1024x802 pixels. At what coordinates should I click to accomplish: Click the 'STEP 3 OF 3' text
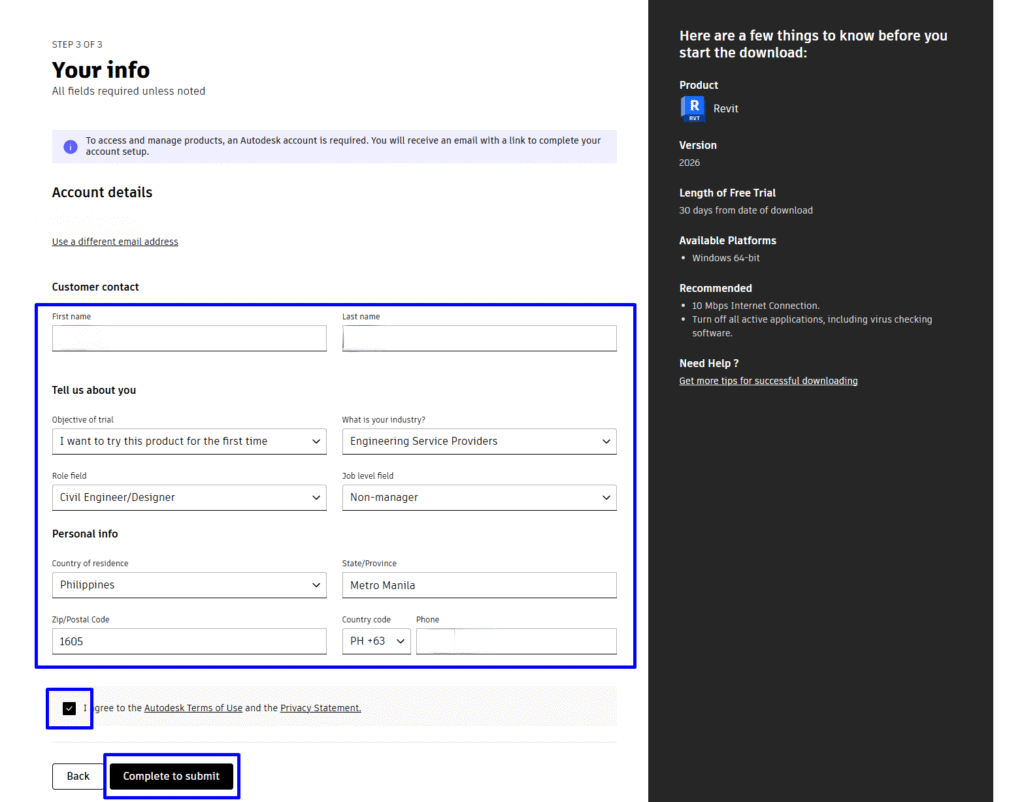(77, 44)
